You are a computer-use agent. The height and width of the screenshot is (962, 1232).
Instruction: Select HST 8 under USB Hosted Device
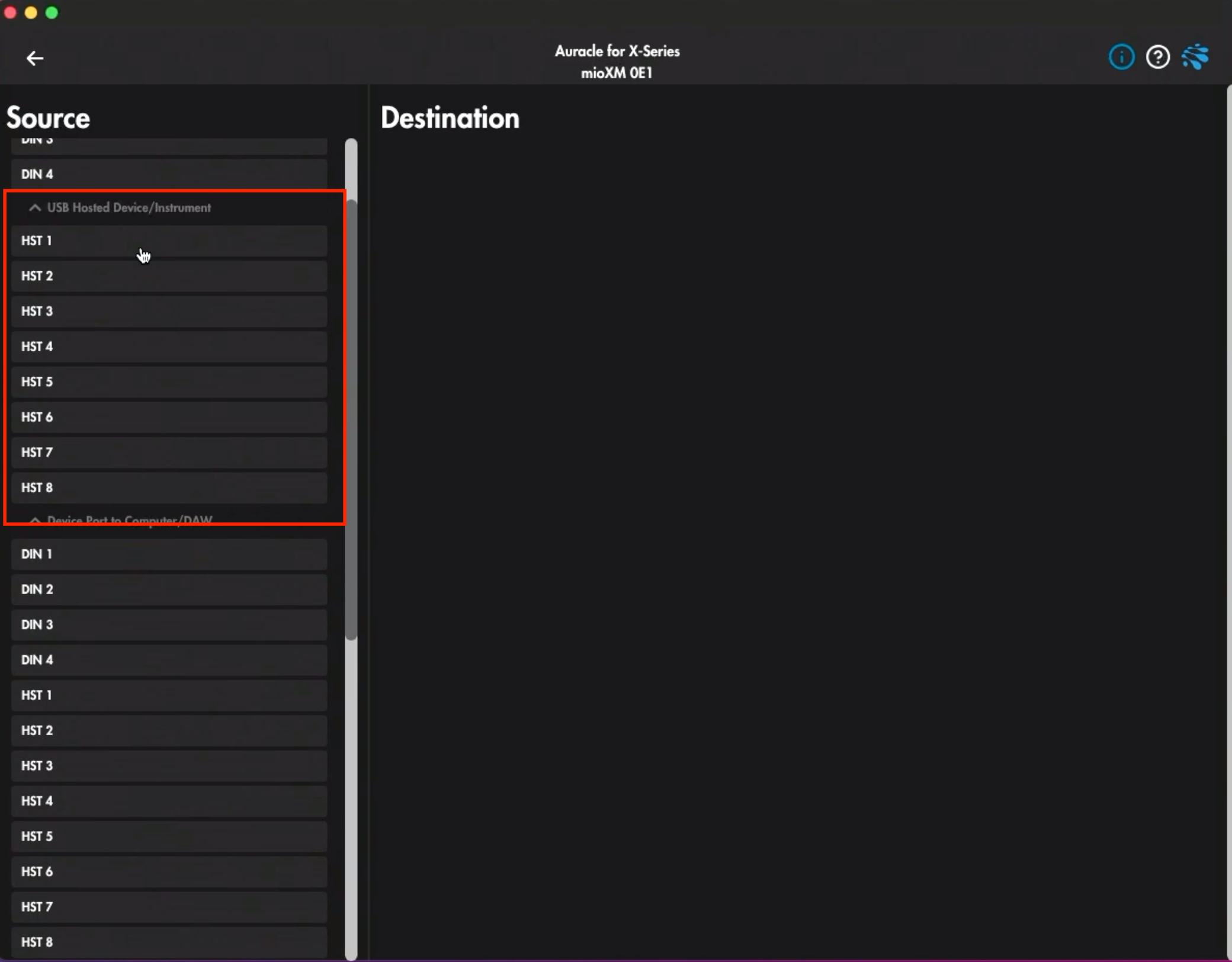pos(168,488)
